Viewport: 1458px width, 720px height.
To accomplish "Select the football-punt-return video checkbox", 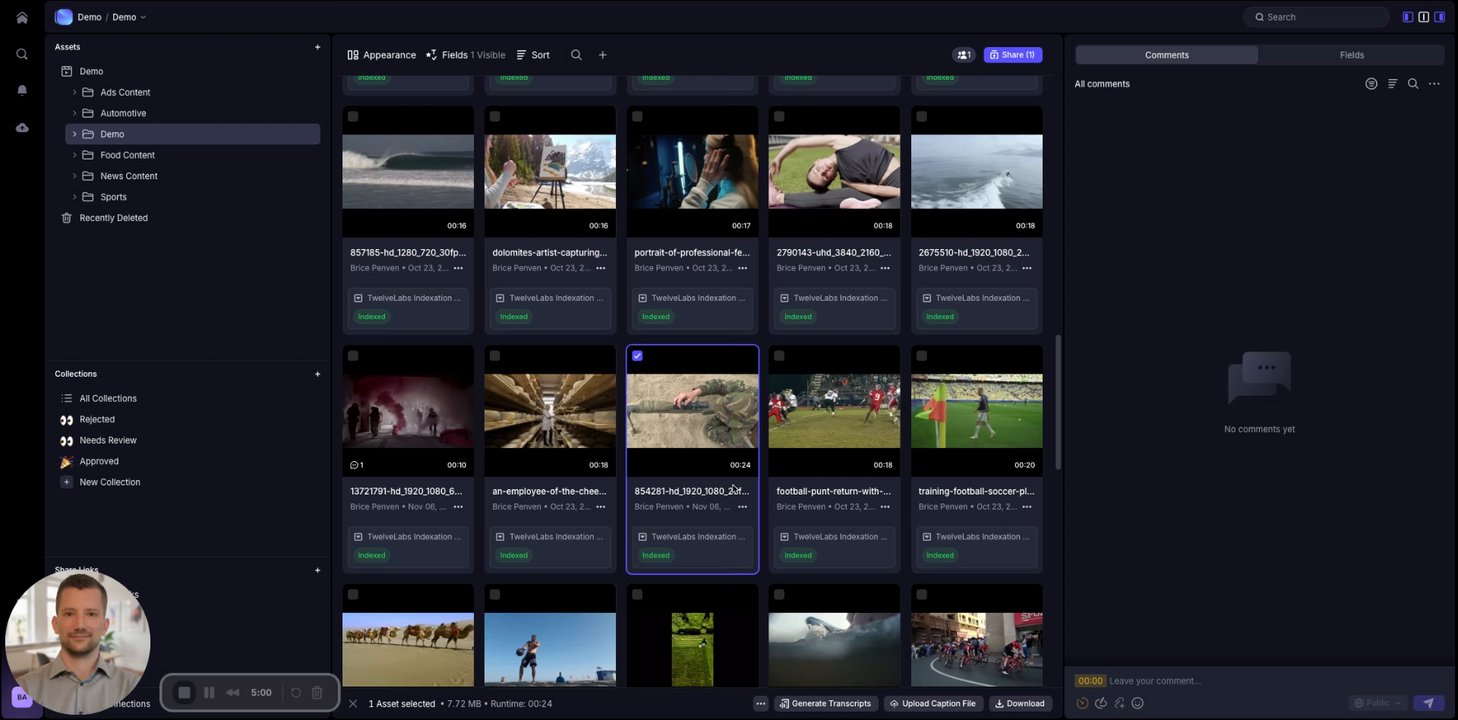I will [x=779, y=356].
